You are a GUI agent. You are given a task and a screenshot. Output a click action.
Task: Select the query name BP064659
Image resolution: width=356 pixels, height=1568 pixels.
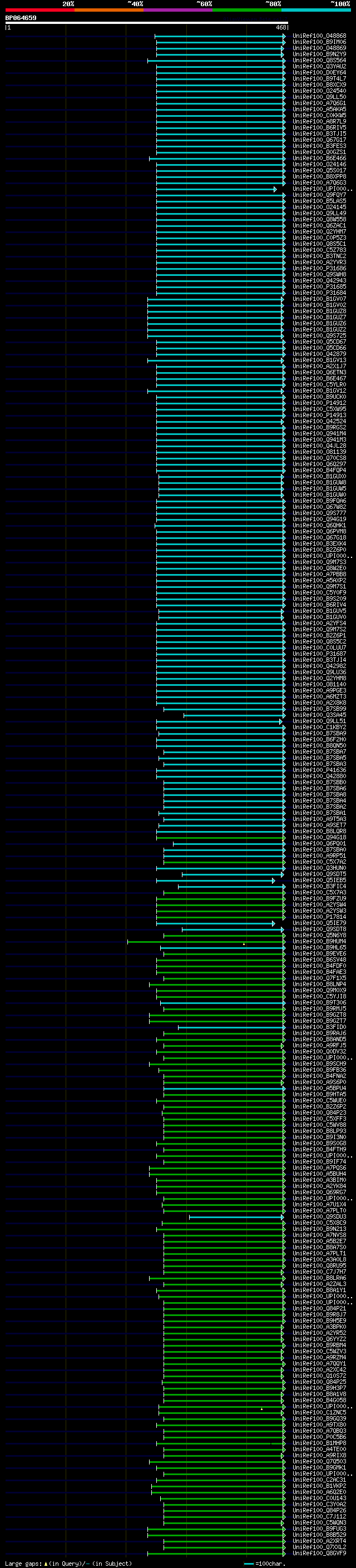pos(21,18)
